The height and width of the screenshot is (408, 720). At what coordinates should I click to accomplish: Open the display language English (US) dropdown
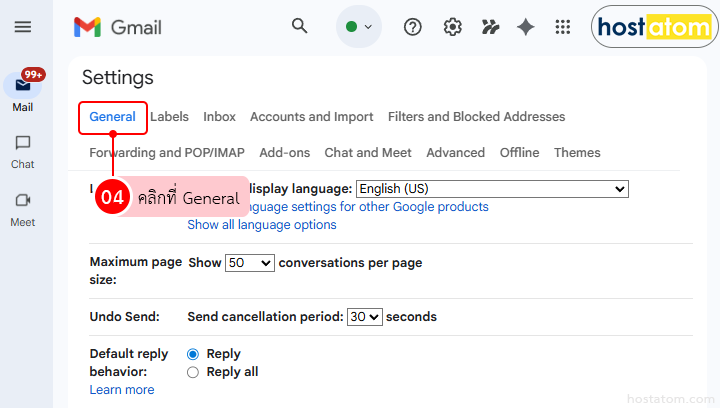click(x=492, y=189)
